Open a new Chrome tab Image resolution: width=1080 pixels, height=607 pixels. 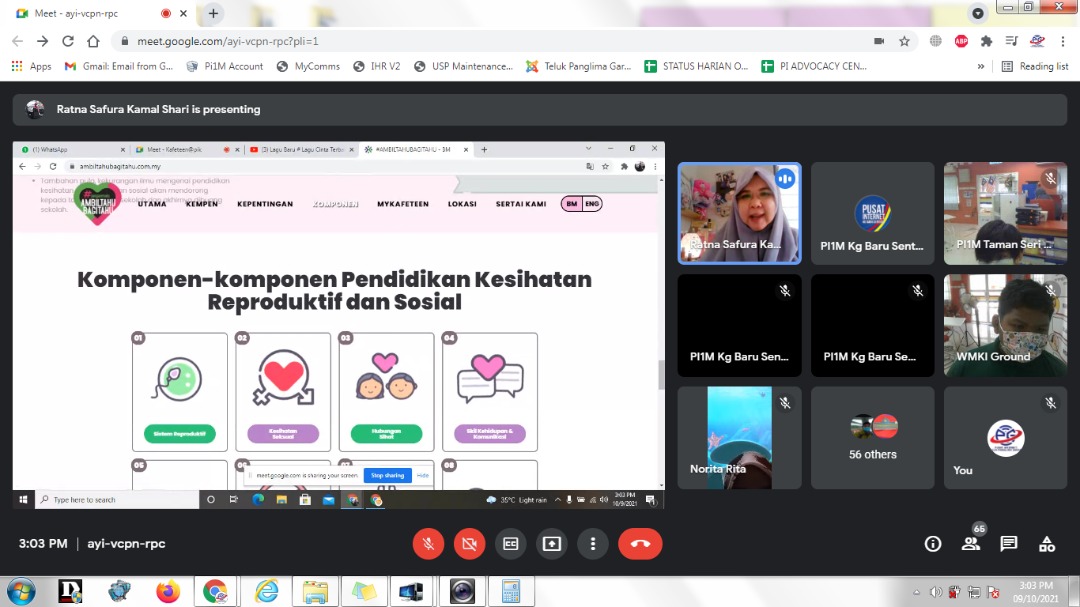coord(214,13)
